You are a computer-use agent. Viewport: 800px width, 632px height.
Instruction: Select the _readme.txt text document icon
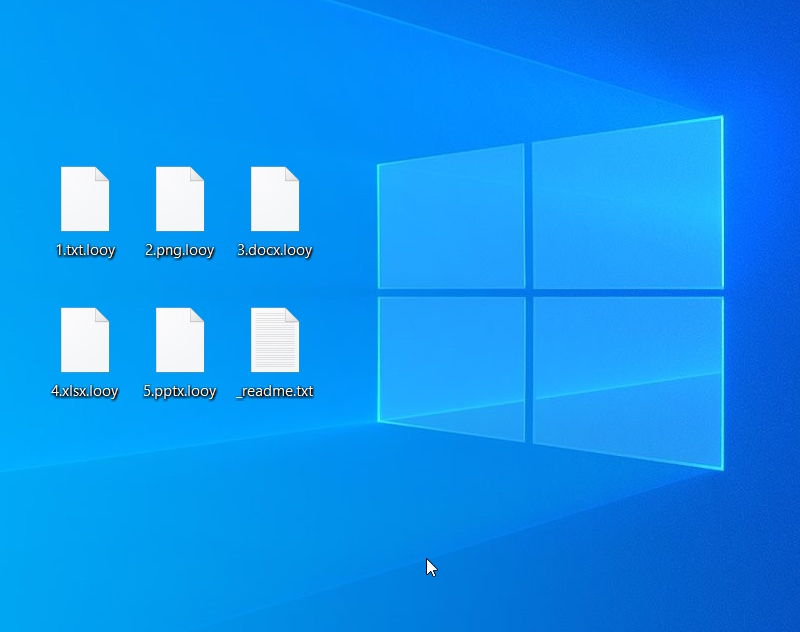(274, 340)
